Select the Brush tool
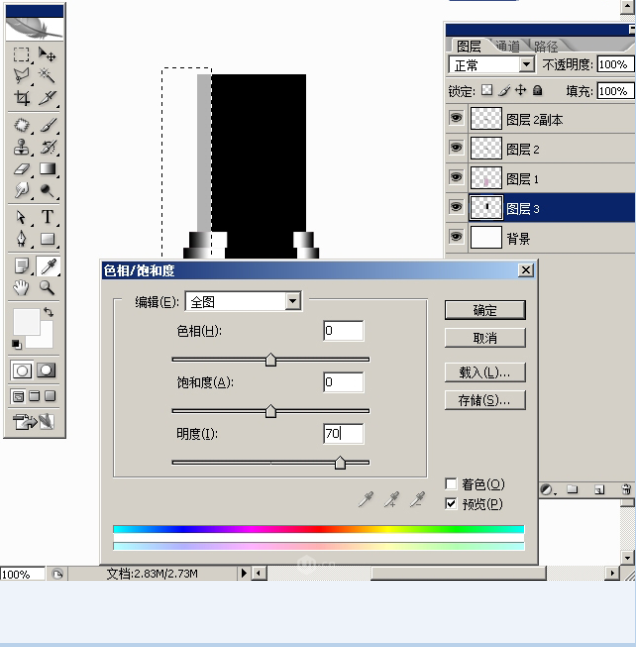Image resolution: width=636 pixels, height=647 pixels. tap(47, 125)
